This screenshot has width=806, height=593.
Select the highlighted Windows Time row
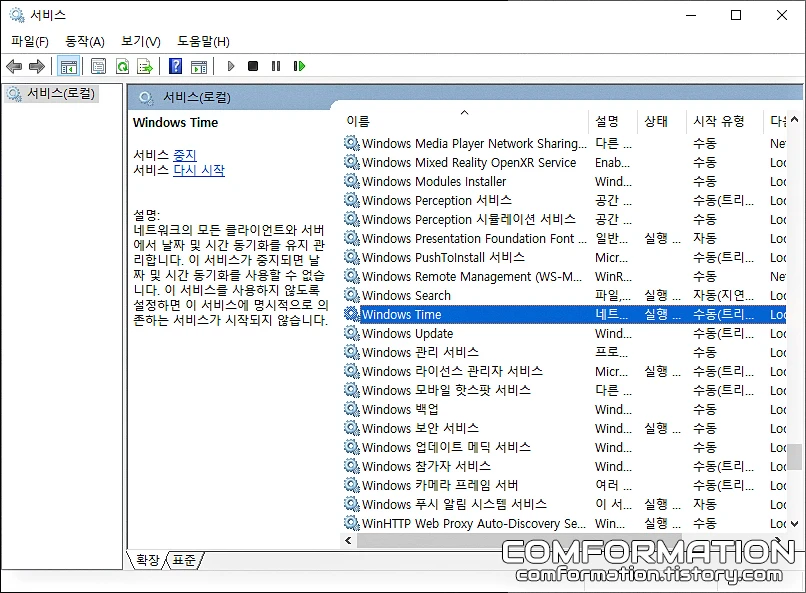click(564, 314)
